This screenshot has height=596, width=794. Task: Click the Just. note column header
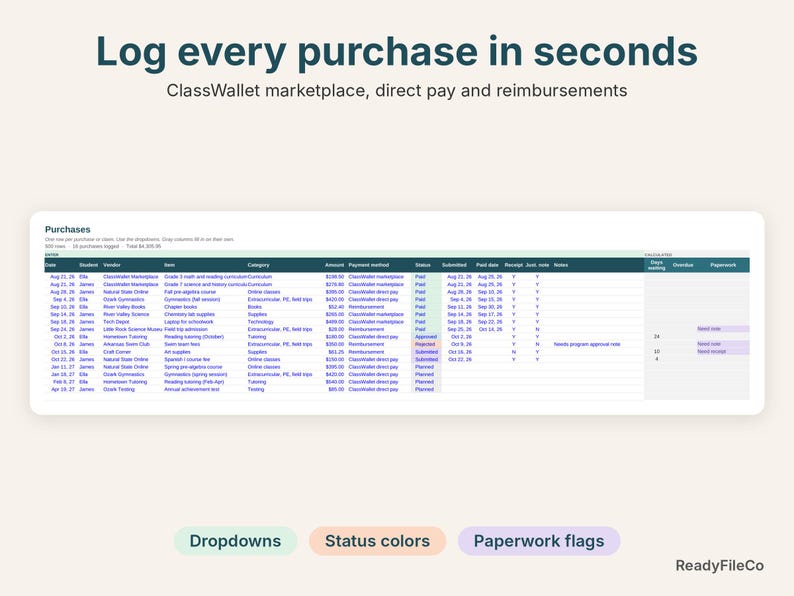pos(537,265)
